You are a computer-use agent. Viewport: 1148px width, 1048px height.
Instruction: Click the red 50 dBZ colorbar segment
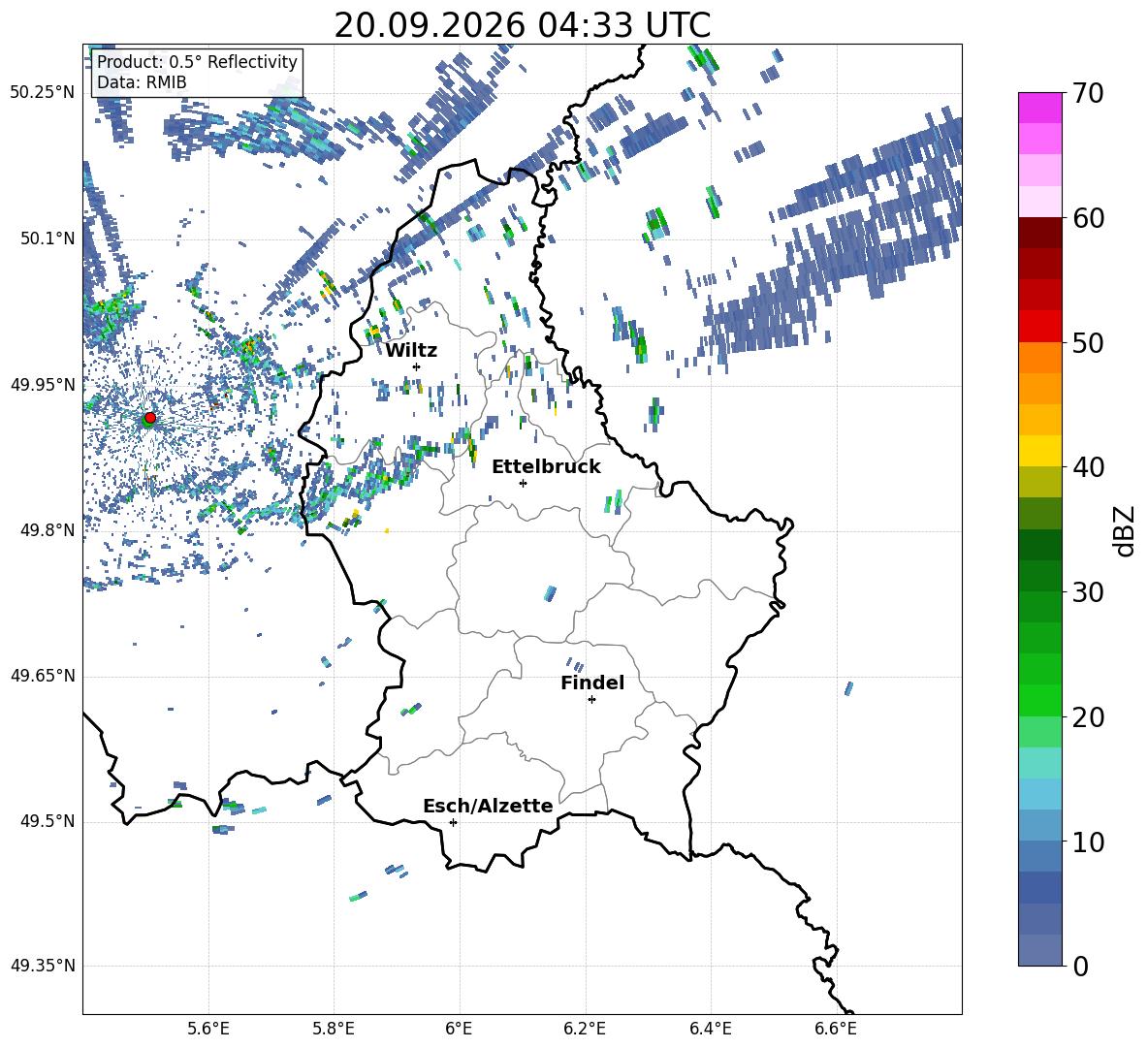coord(1039,327)
